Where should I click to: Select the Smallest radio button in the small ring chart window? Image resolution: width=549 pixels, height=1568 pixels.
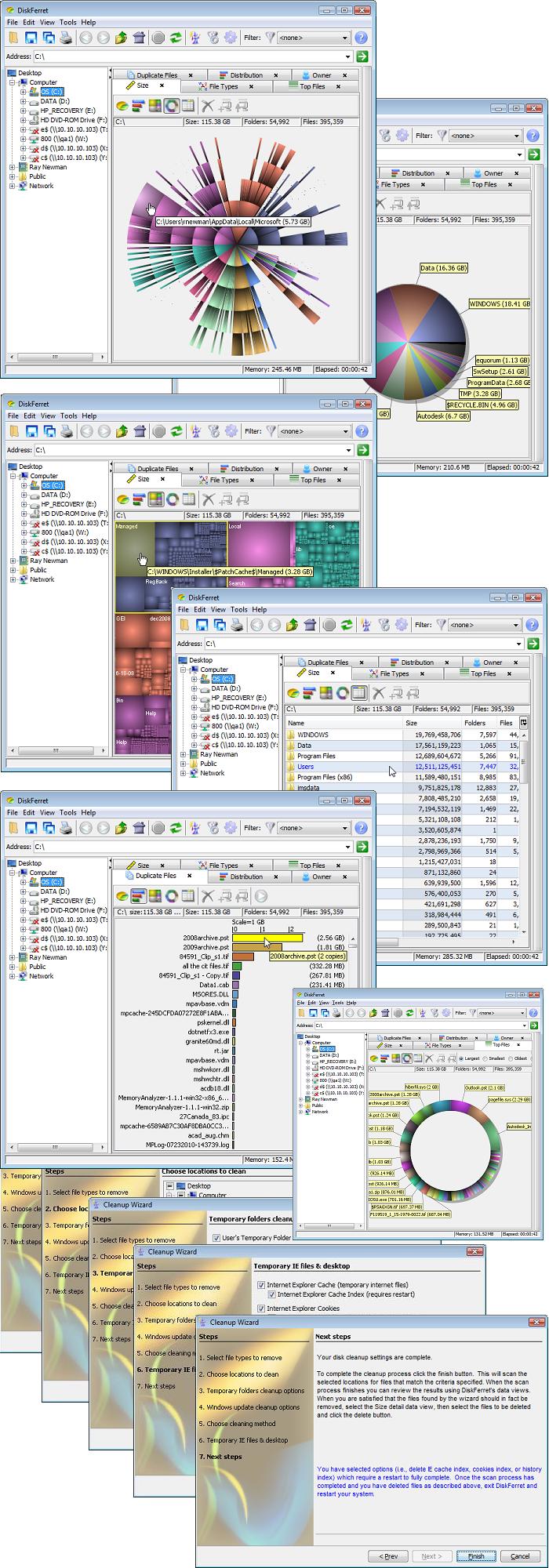(486, 1058)
